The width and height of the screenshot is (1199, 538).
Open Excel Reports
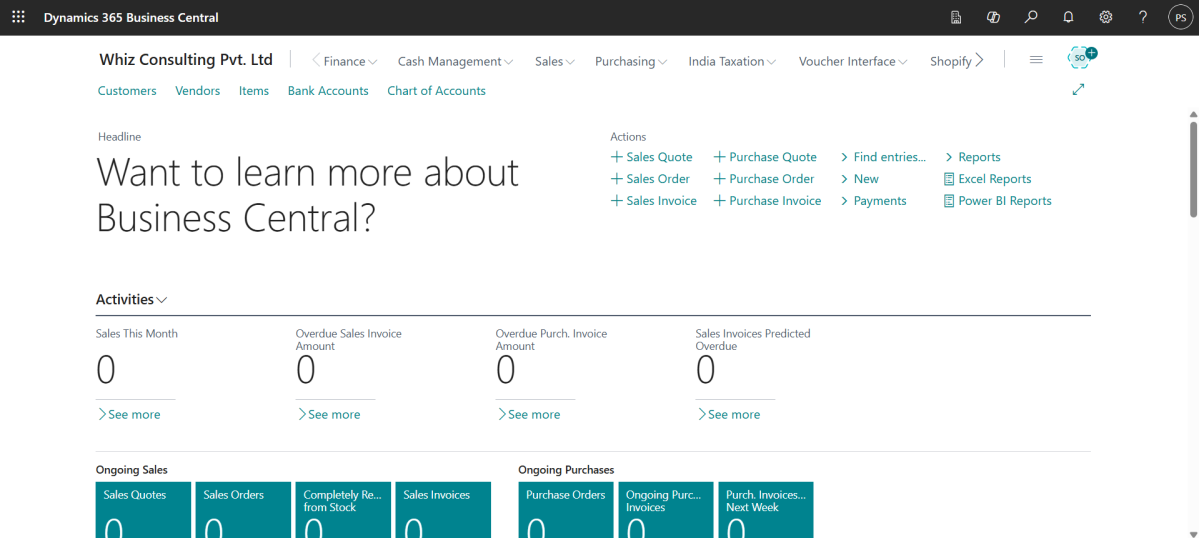pos(988,179)
